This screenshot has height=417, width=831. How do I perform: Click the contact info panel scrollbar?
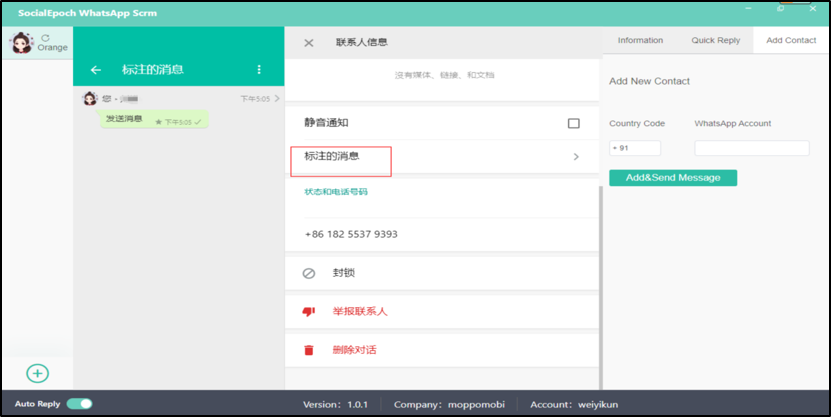click(601, 288)
